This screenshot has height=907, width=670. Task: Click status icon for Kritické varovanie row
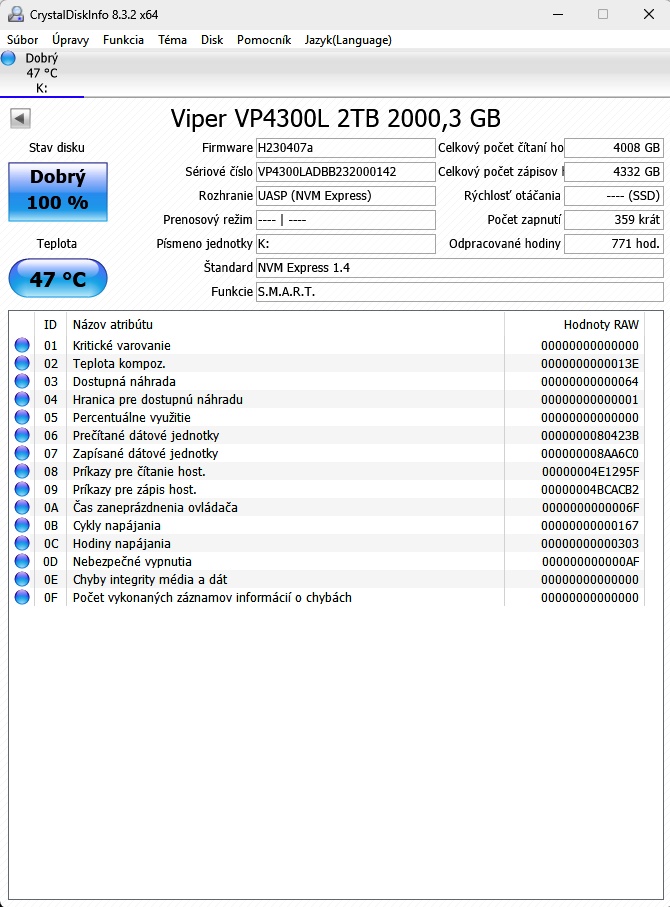coord(22,345)
